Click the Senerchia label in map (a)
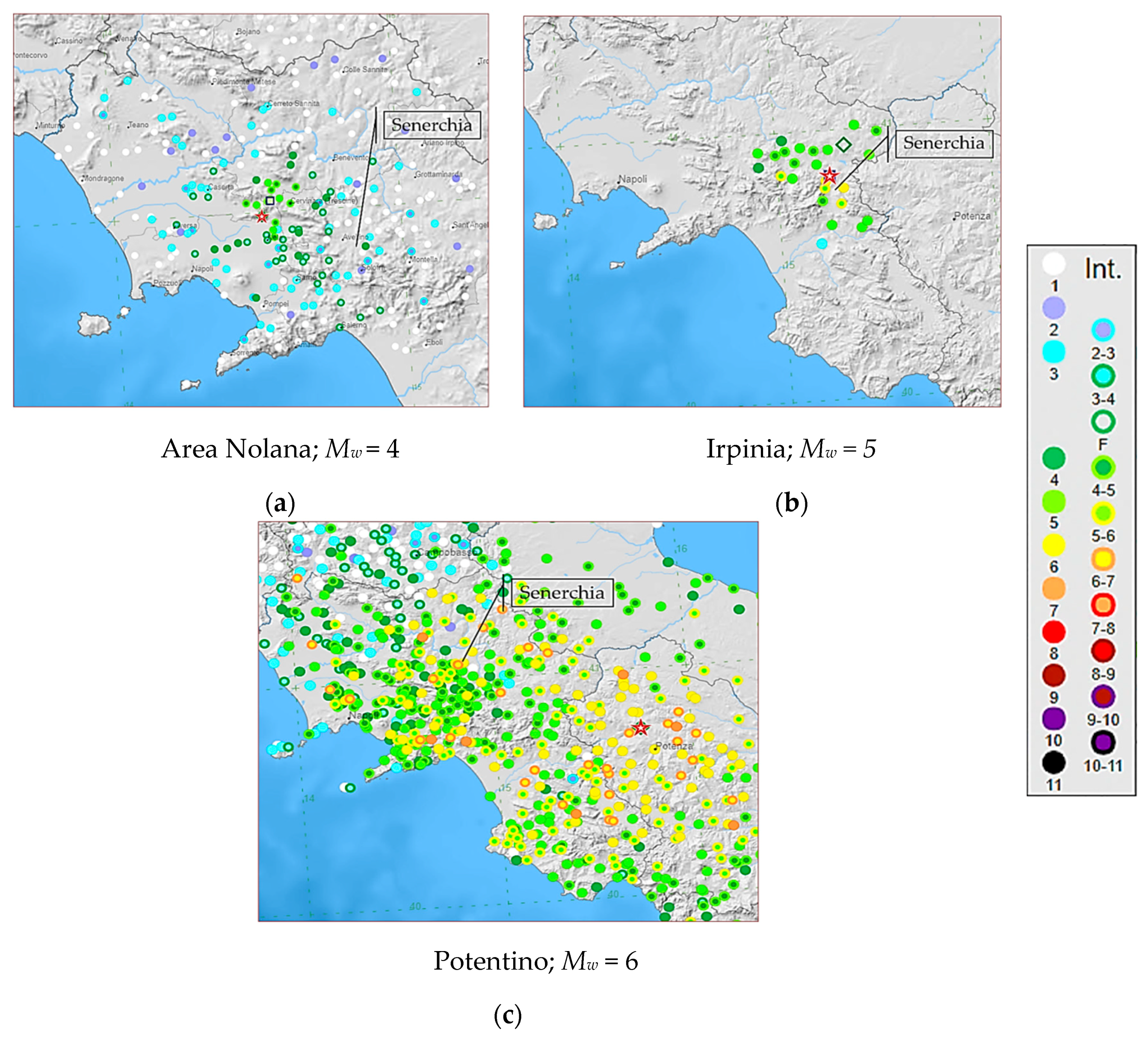This screenshot has width=1148, height=1037. [432, 125]
